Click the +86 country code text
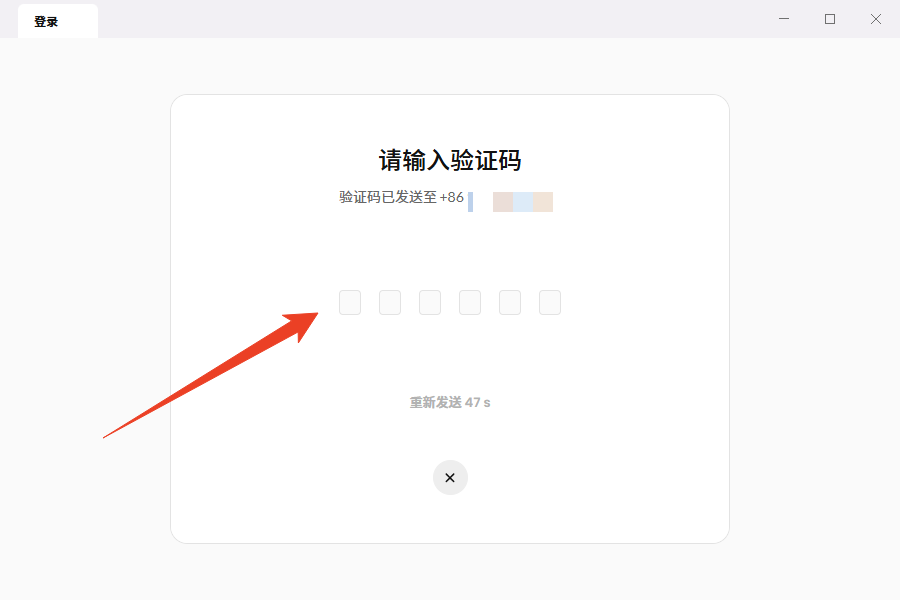 click(x=452, y=198)
